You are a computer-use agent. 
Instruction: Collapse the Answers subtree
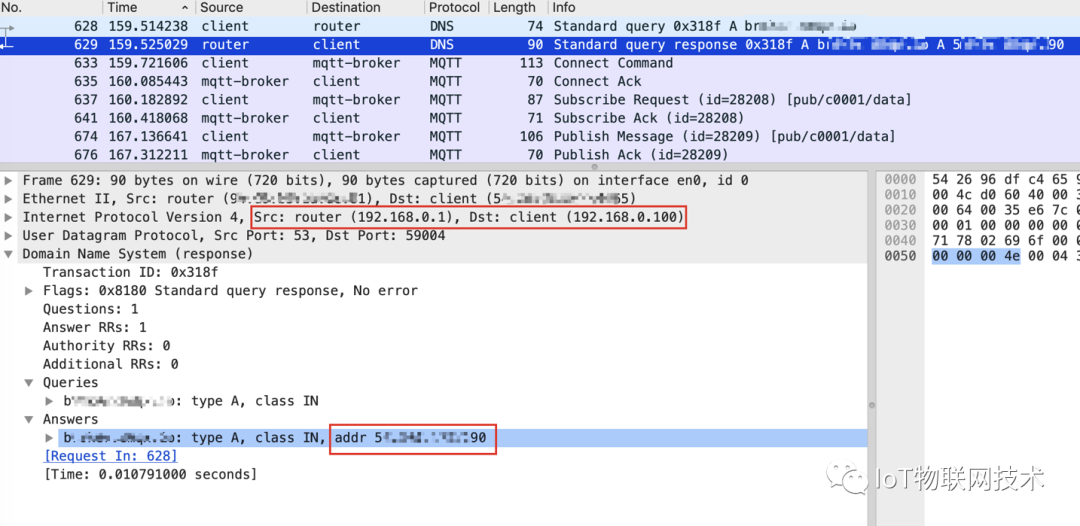[x=30, y=419]
